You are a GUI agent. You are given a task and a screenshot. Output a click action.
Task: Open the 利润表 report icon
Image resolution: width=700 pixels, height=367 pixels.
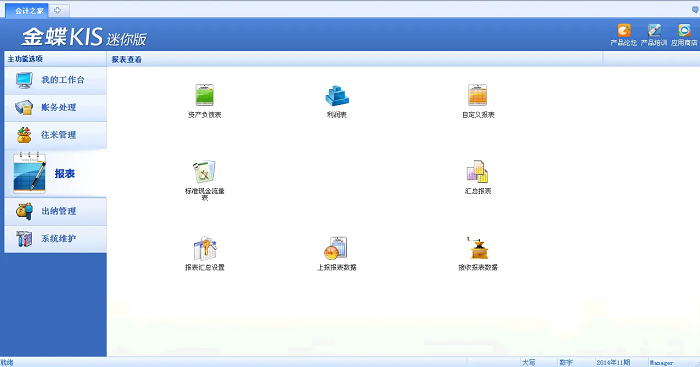click(x=337, y=96)
